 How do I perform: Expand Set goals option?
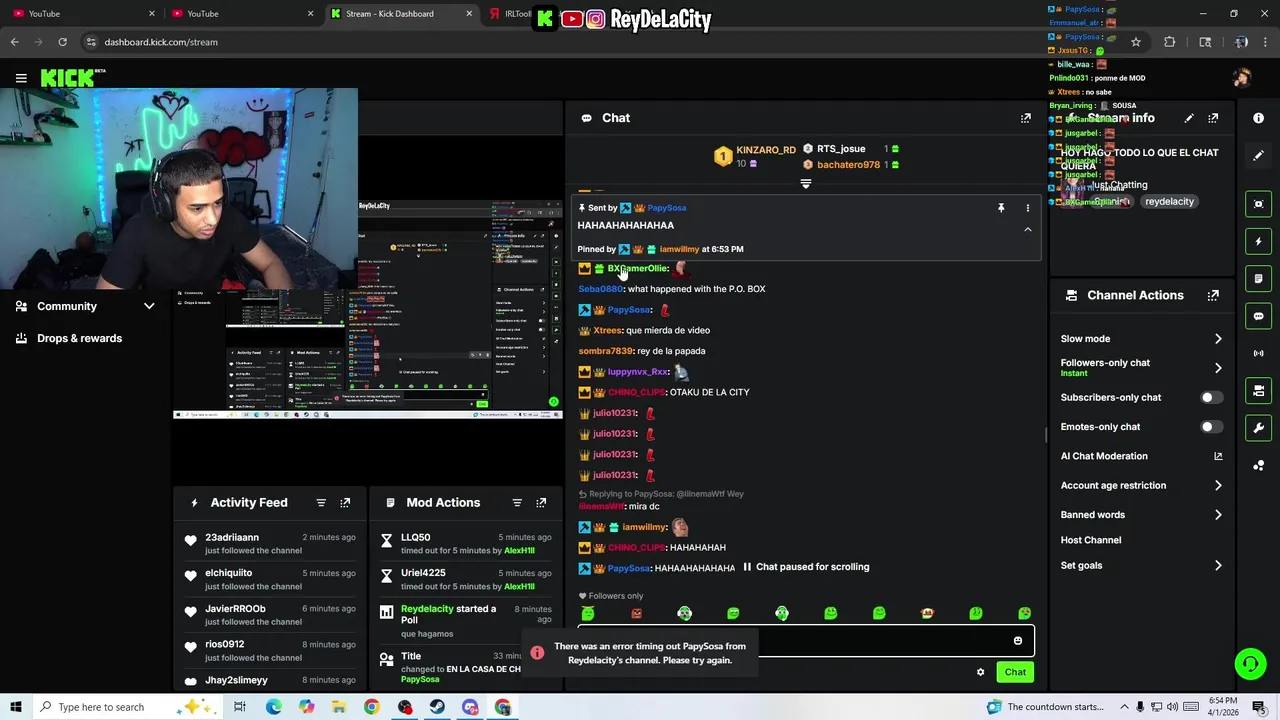click(1218, 566)
